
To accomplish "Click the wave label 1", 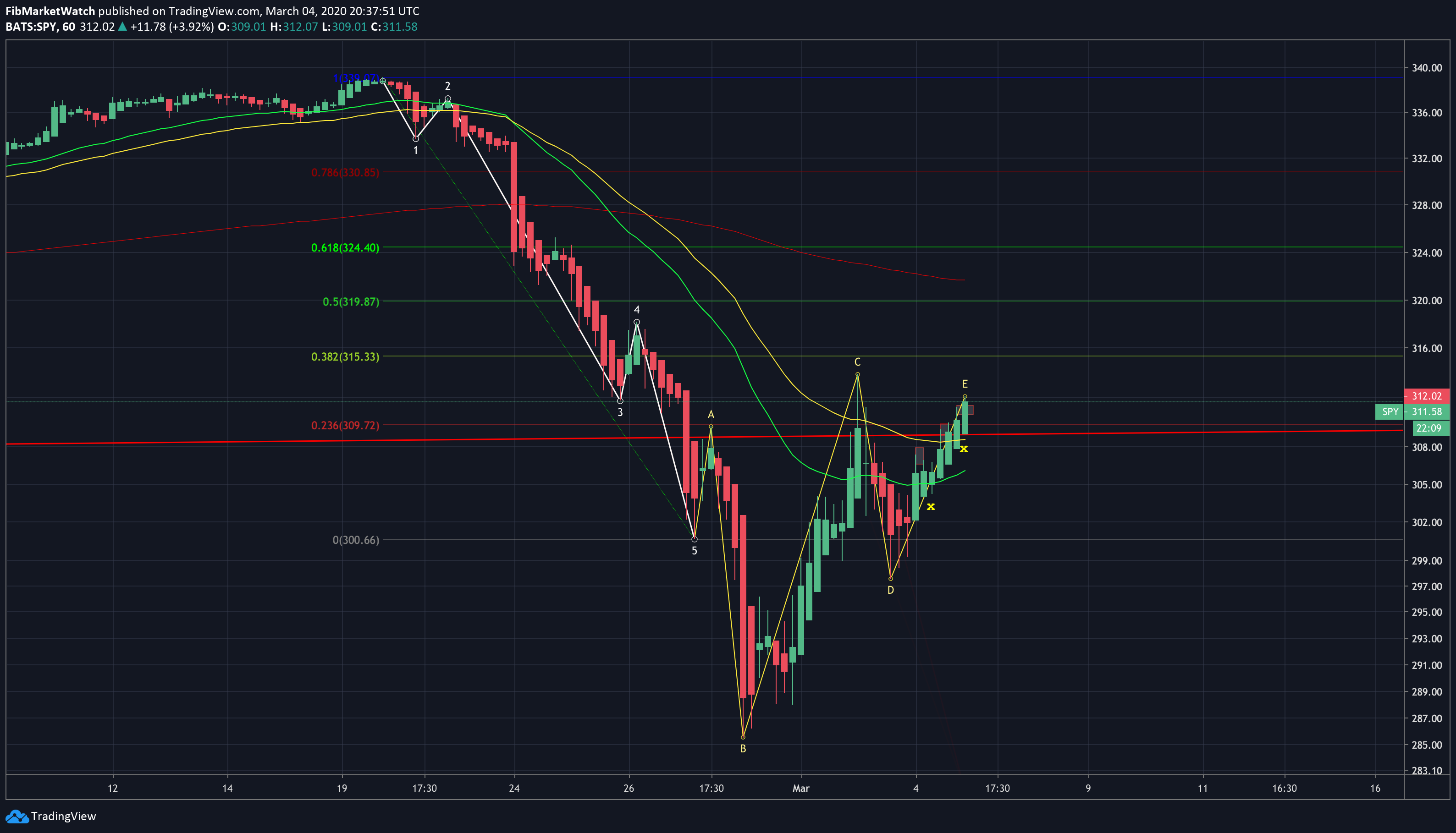I will [415, 150].
